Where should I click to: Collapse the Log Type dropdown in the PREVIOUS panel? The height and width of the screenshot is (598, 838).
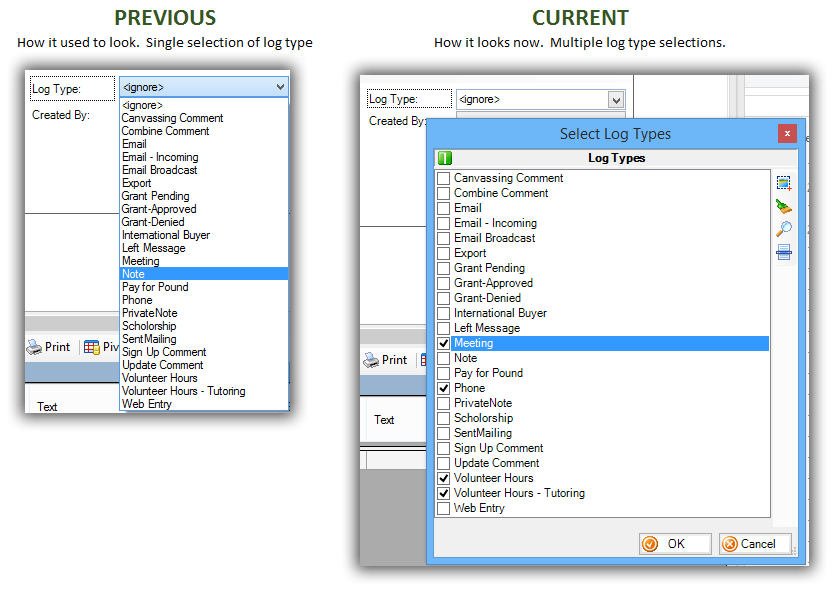click(279, 88)
